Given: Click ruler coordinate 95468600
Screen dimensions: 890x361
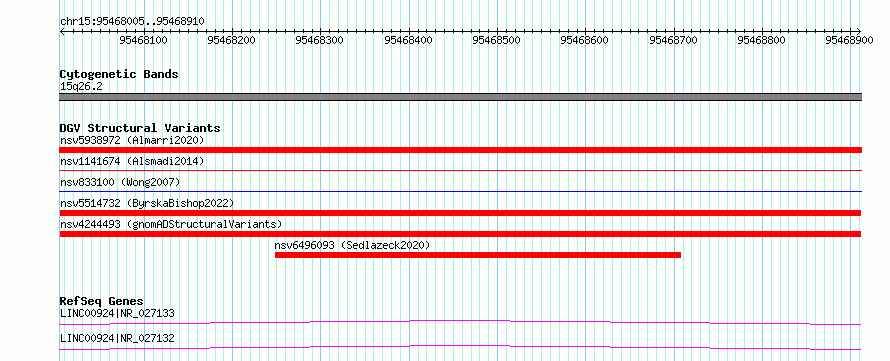Looking at the screenshot, I should point(584,40).
